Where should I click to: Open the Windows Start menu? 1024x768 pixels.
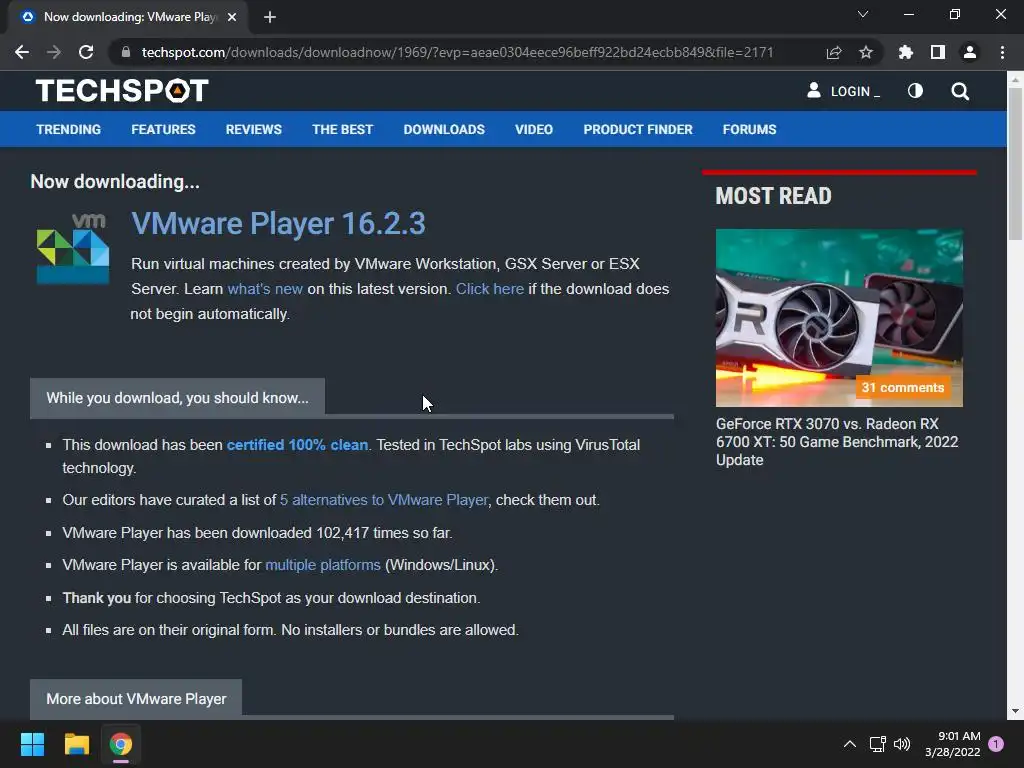tap(32, 744)
